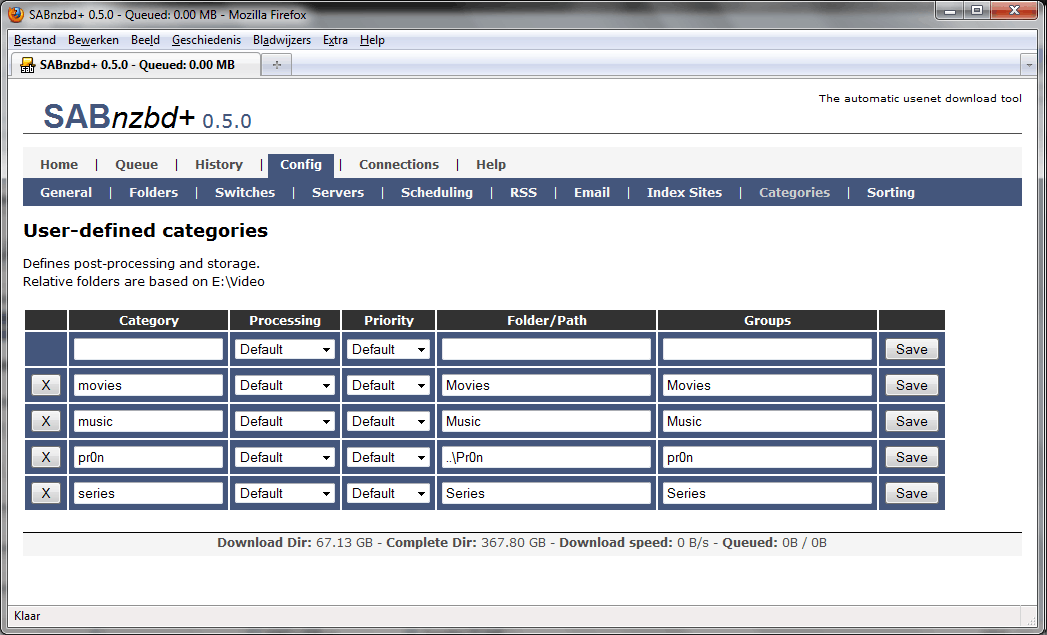Switch to Folders config section
Viewport: 1047px width, 635px height.
(x=154, y=192)
